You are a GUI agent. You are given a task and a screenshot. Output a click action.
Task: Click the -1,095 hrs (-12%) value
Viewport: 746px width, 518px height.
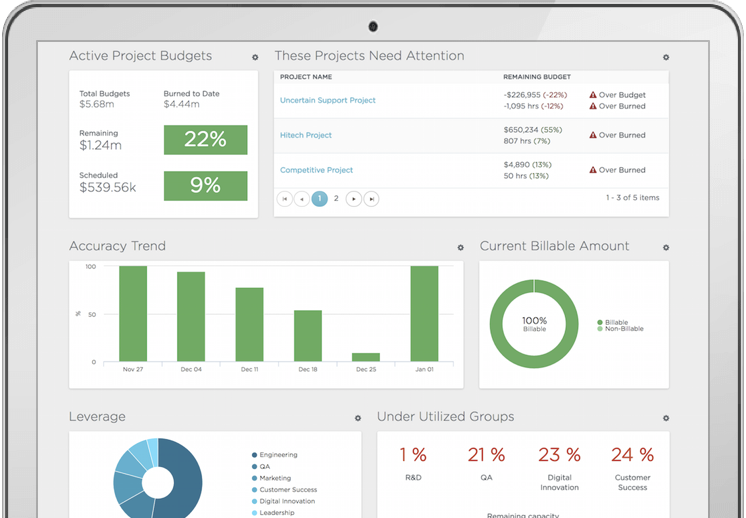coord(533,106)
